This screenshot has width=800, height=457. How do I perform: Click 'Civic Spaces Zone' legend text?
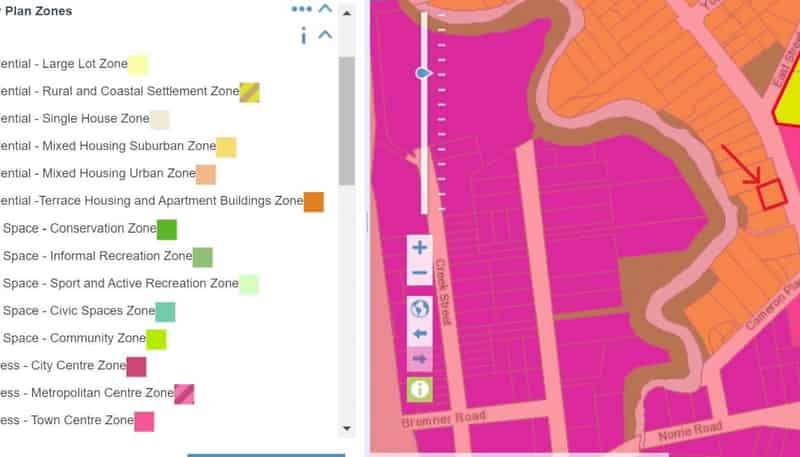pos(102,311)
